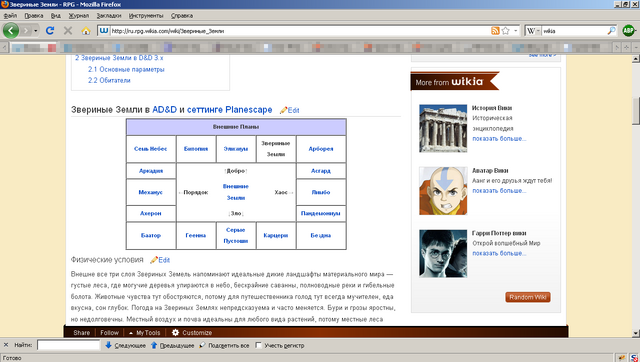The height and width of the screenshot is (362, 640).
Task: Click Подсветить все highlight button
Action: coord(224,345)
